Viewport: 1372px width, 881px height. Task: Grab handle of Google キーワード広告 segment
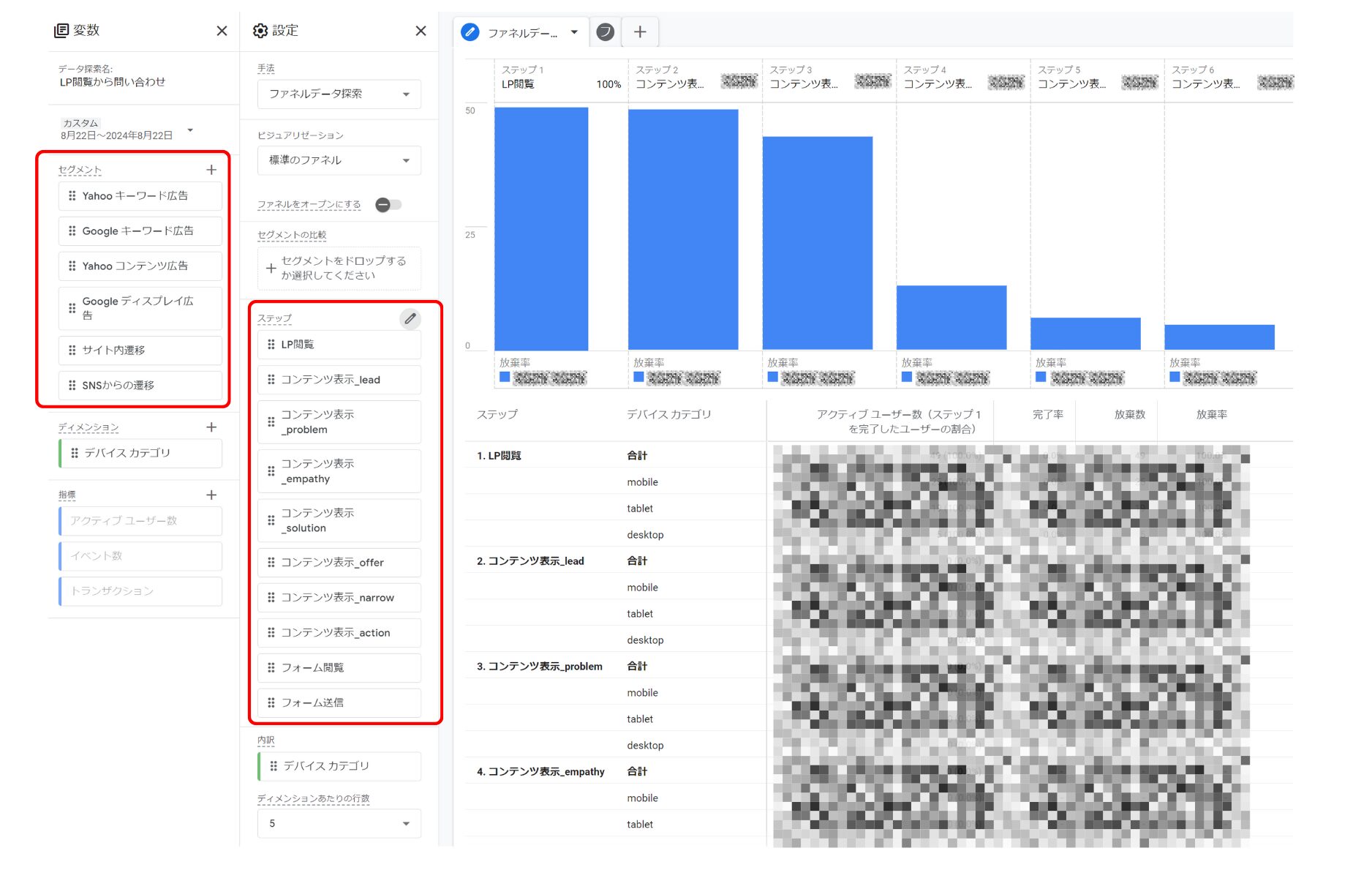coord(72,231)
